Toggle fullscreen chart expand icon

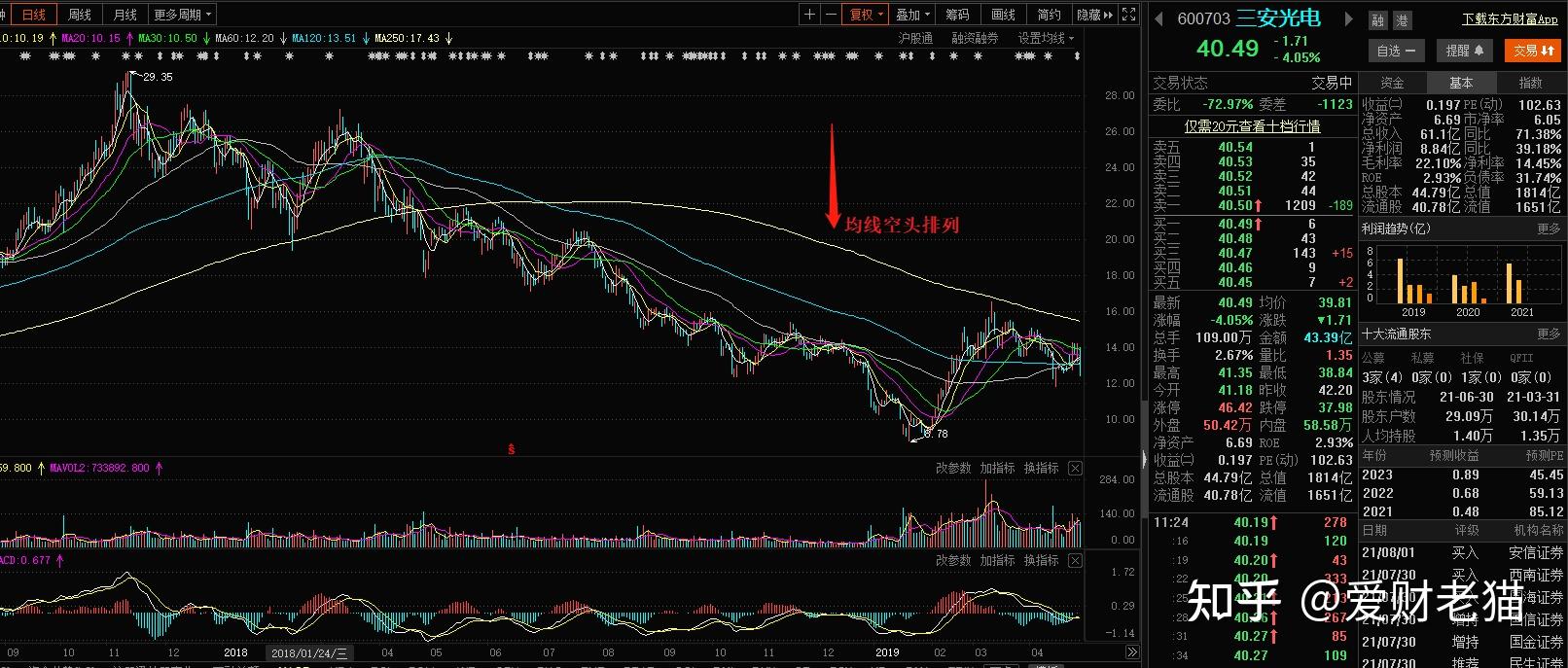click(1128, 15)
